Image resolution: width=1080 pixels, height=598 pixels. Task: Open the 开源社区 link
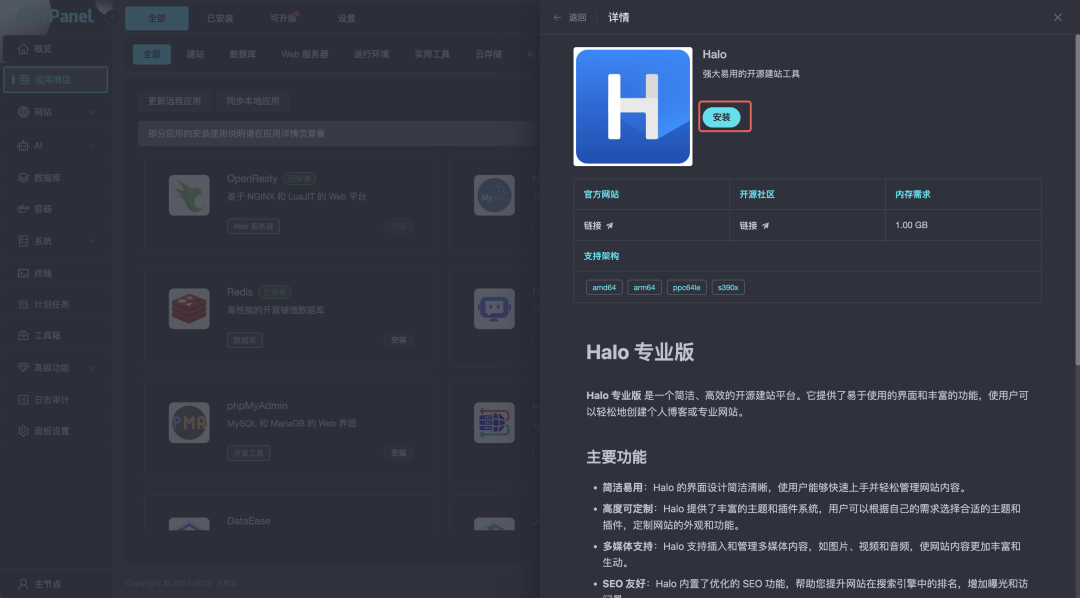click(x=754, y=225)
